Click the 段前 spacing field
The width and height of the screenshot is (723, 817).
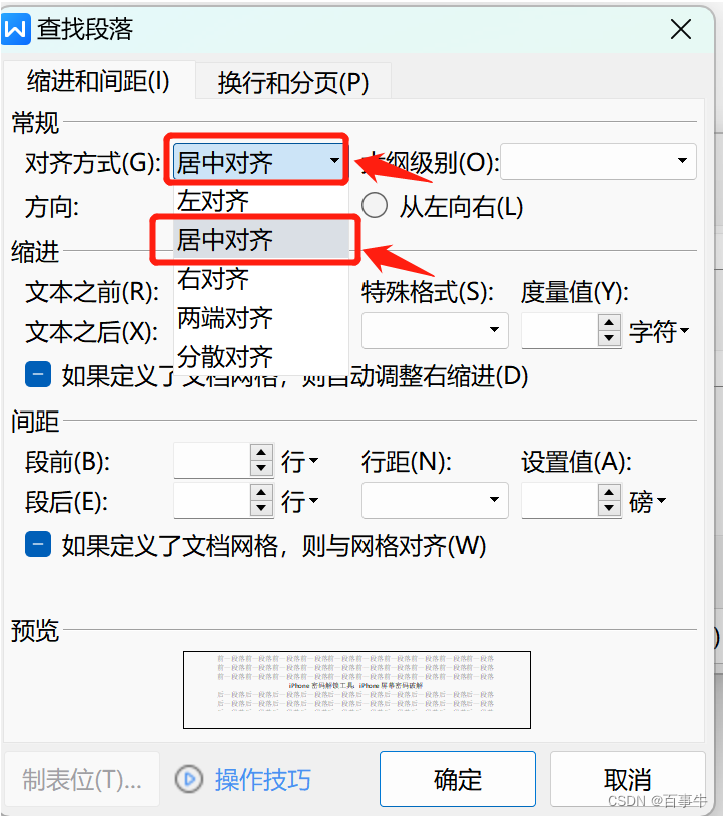point(211,461)
